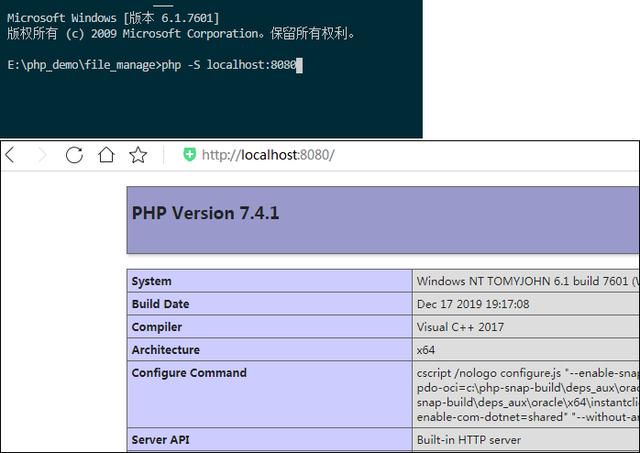Click the Microsoft Windows version line in terminal
This screenshot has width=640, height=453.
click(113, 18)
